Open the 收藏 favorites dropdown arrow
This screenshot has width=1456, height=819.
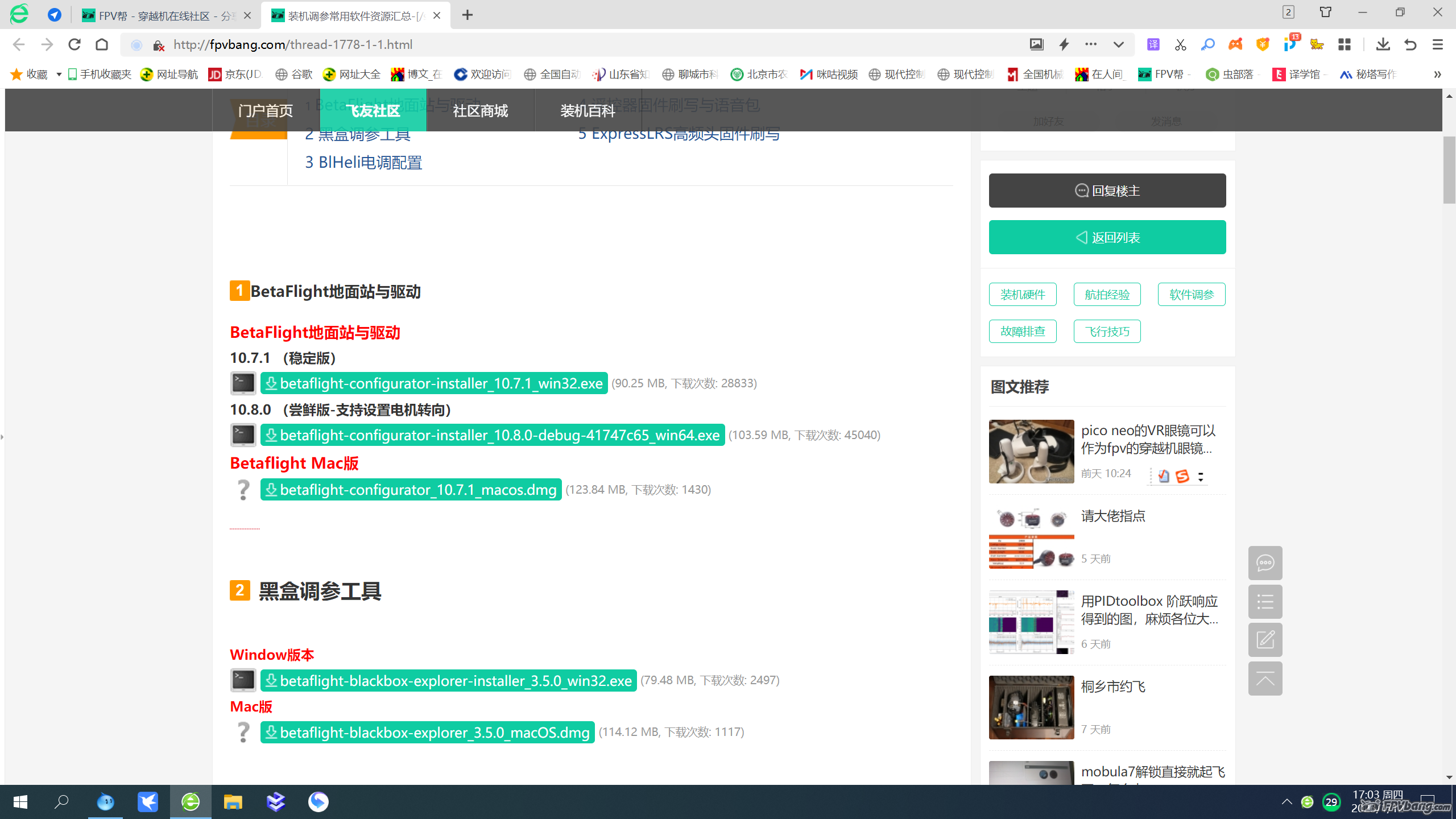[59, 75]
